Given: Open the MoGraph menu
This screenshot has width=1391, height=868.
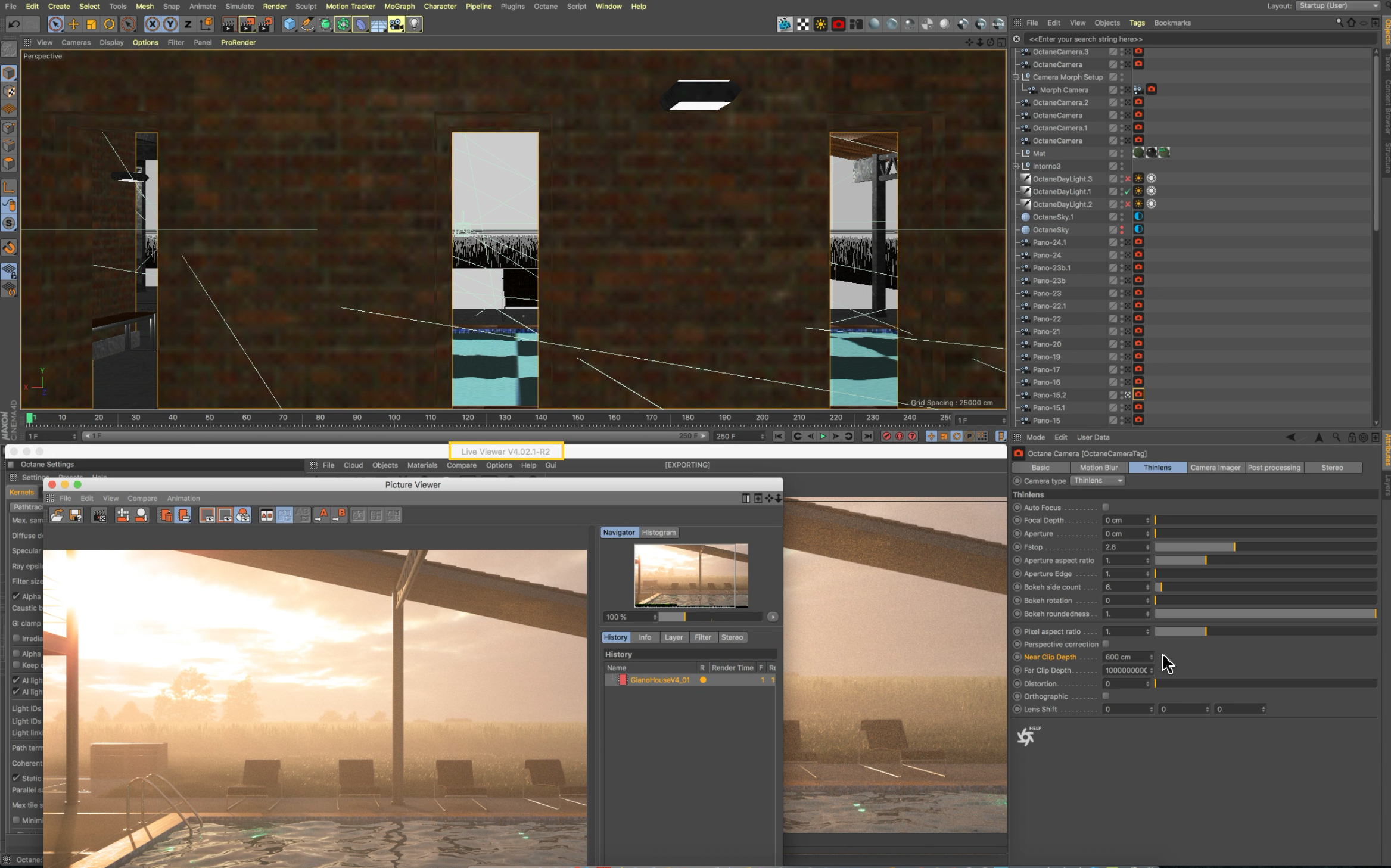Looking at the screenshot, I should (x=399, y=7).
